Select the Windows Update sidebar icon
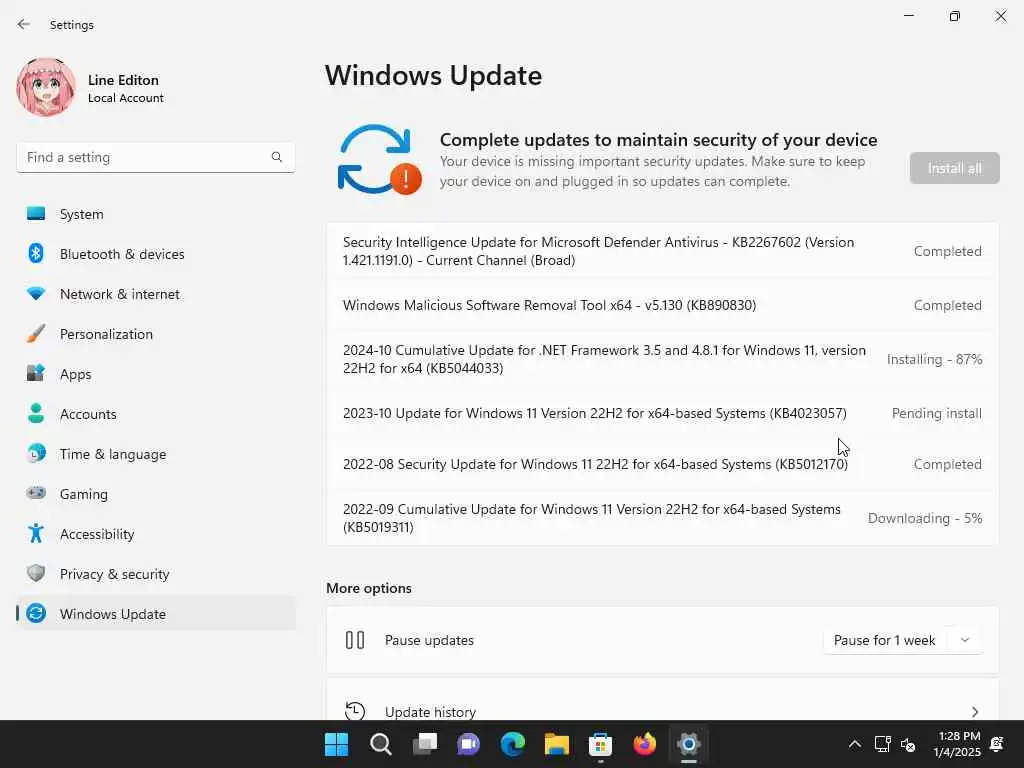 36,613
